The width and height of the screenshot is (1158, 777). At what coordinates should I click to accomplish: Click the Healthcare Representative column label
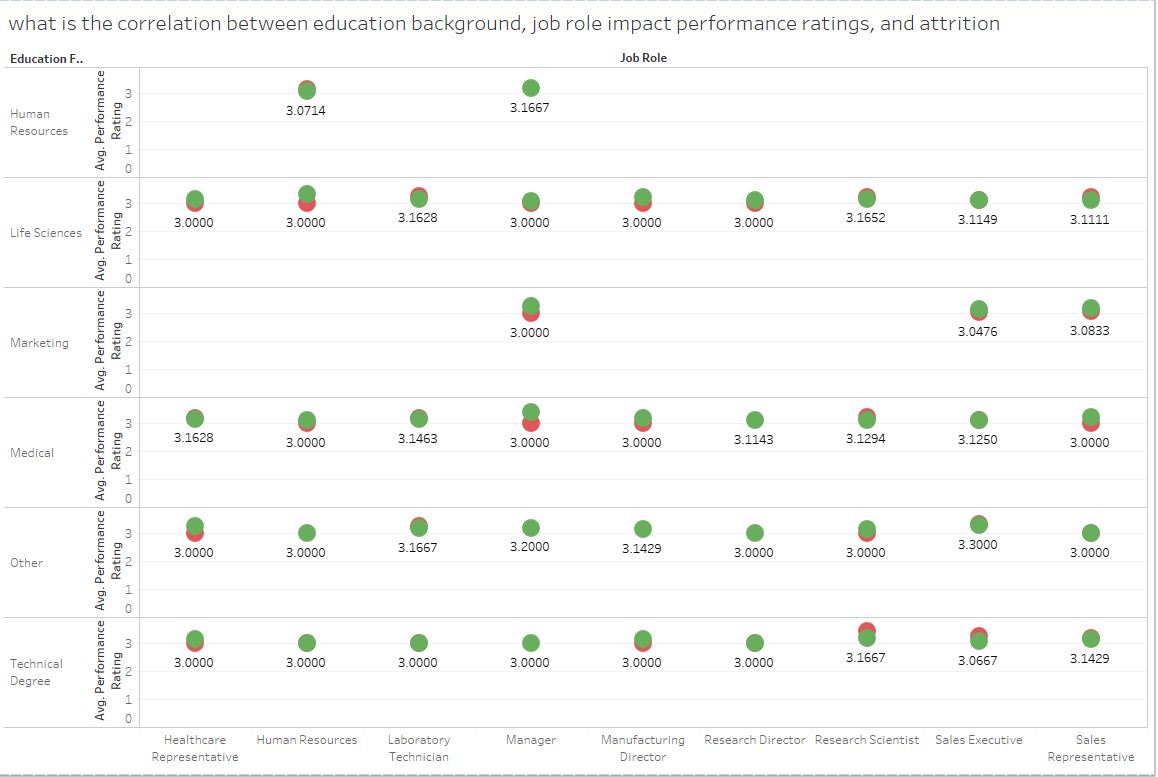[x=195, y=746]
